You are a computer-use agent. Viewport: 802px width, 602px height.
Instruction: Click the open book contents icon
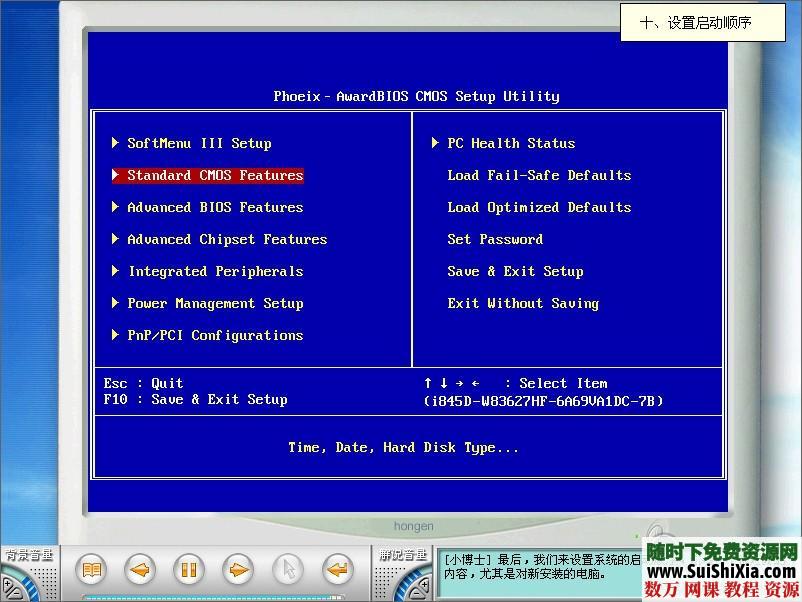click(90, 570)
